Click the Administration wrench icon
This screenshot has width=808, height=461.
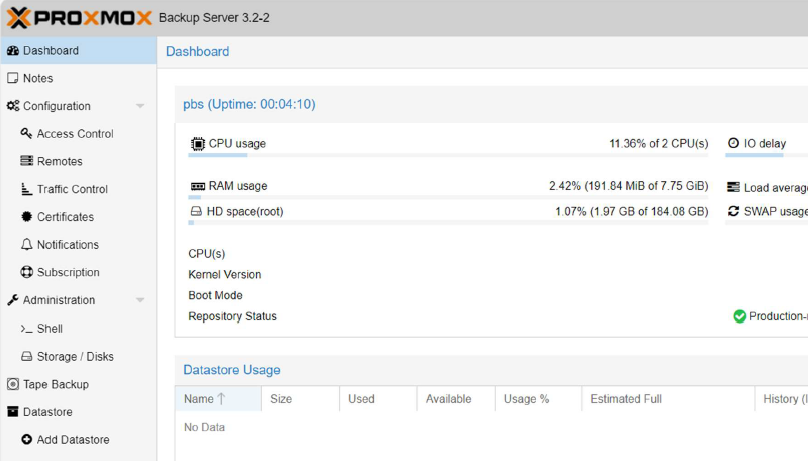13,300
